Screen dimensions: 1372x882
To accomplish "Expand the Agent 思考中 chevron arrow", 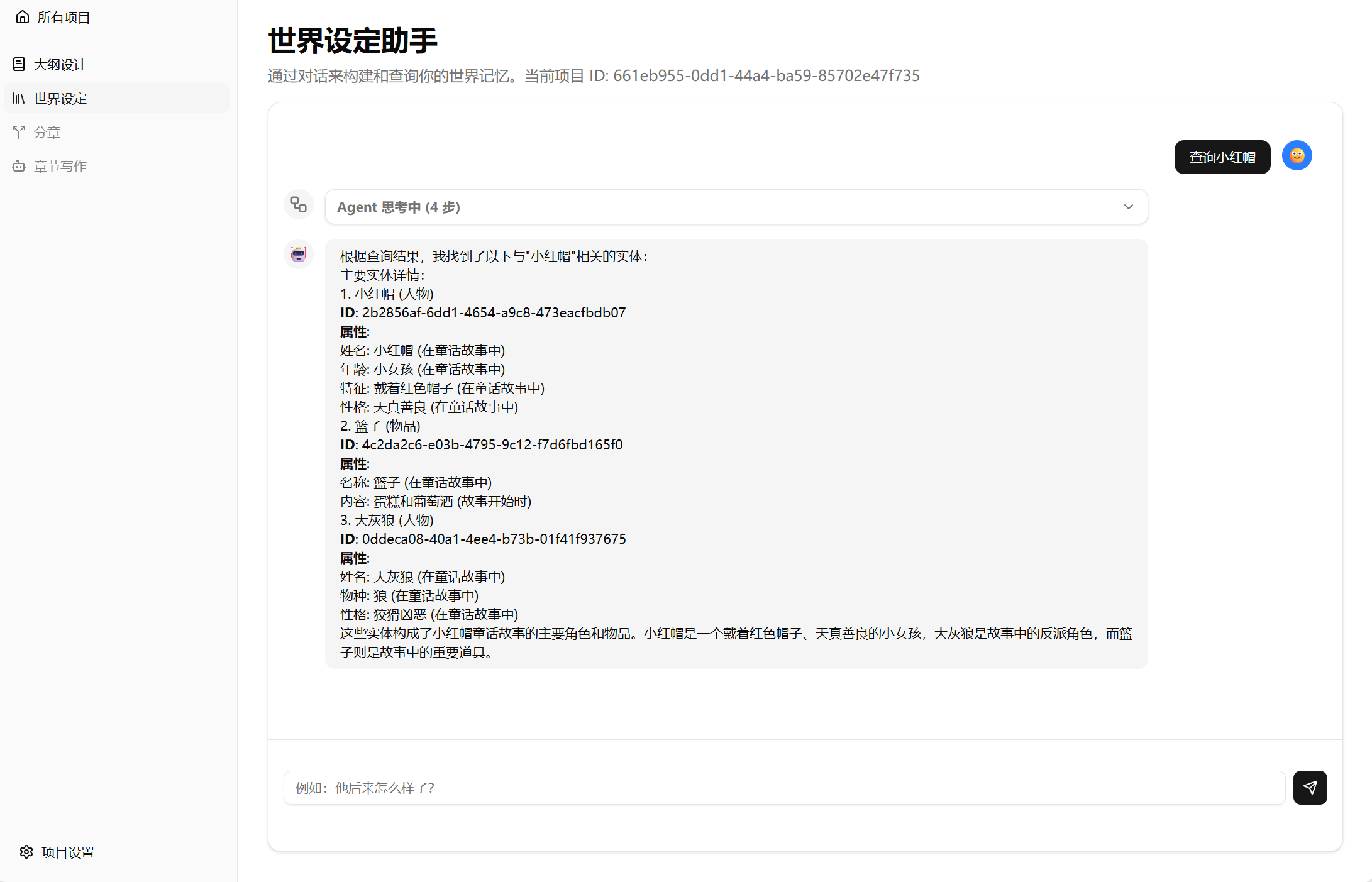I will pos(1128,207).
